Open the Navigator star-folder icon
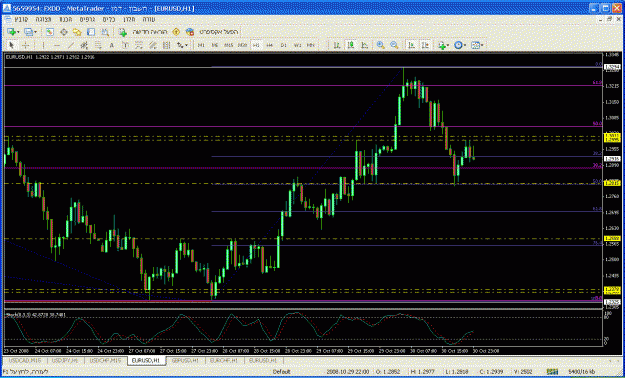625x378 pixels. 77,32
